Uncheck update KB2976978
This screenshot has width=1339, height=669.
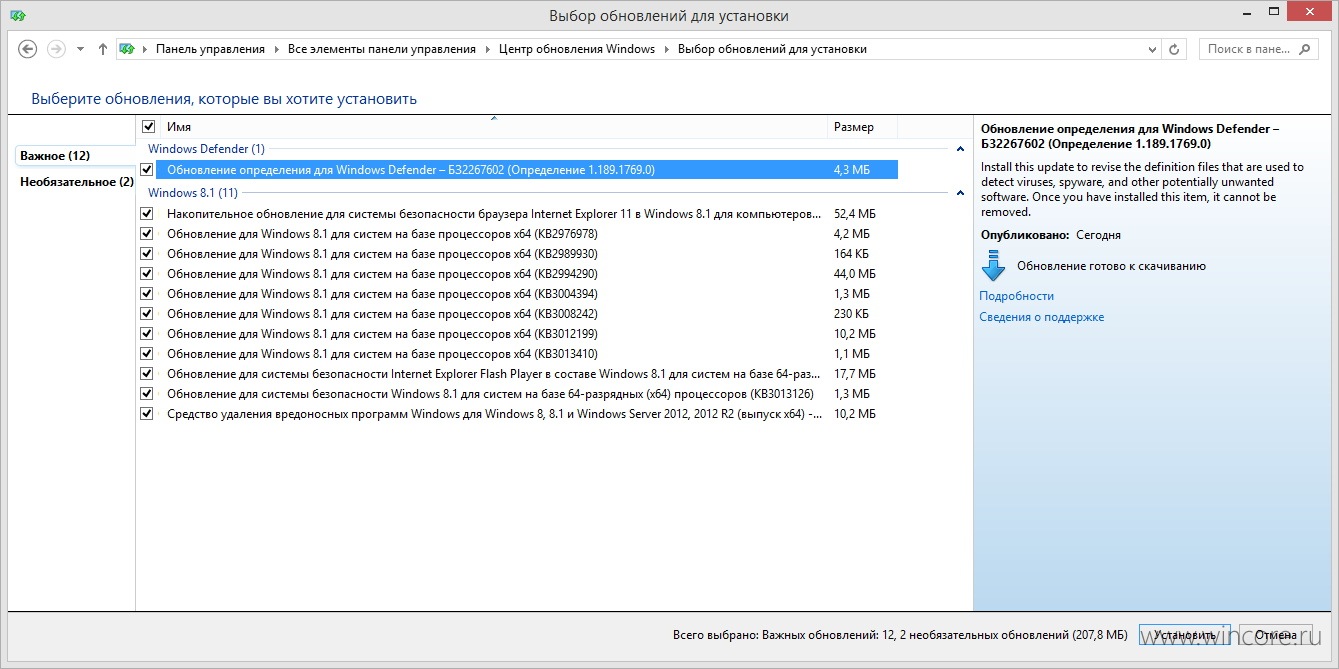pos(147,234)
